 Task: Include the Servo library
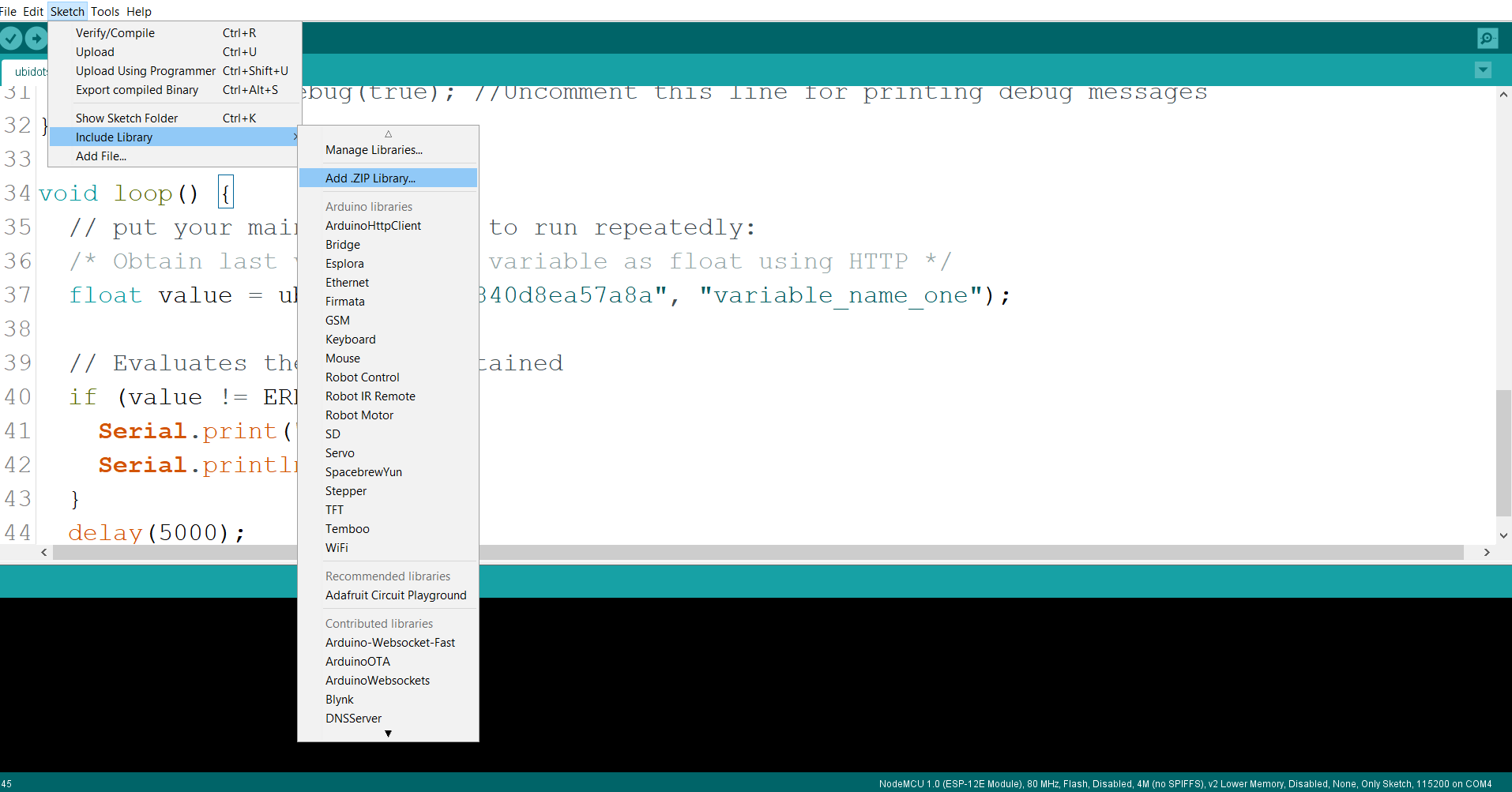click(x=388, y=453)
